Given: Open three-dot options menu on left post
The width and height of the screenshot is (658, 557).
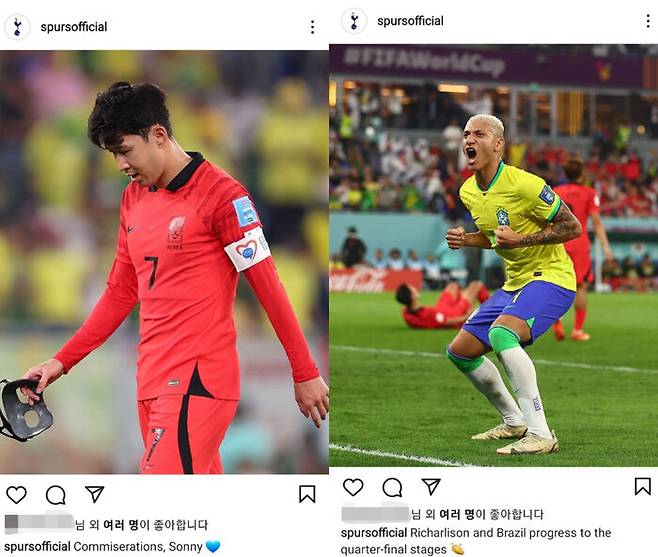Looking at the screenshot, I should [313, 27].
